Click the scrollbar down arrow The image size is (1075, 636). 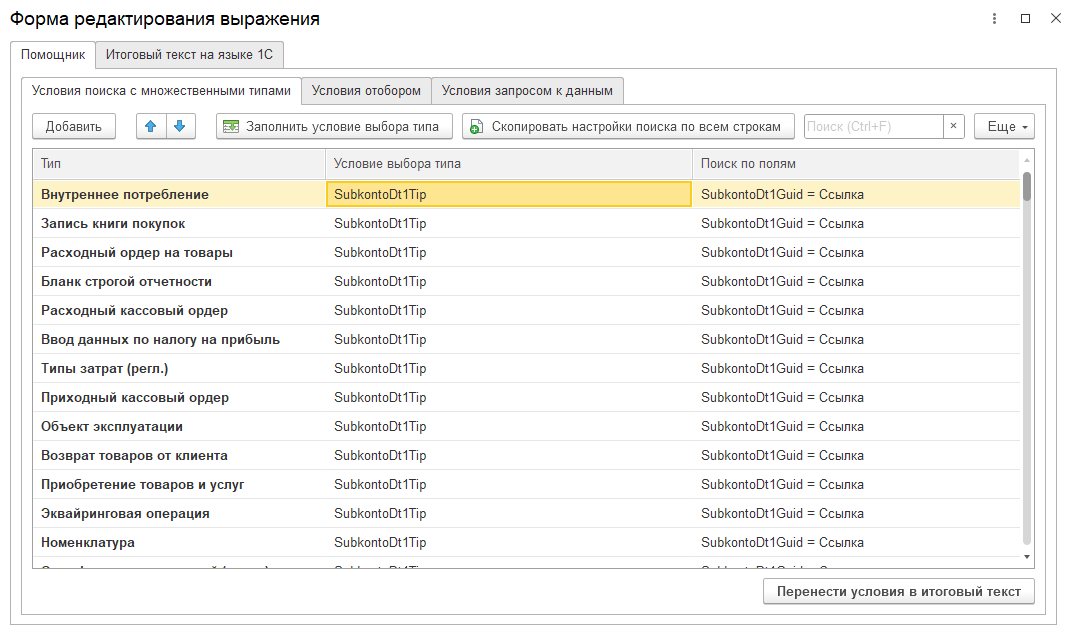pos(1026,557)
